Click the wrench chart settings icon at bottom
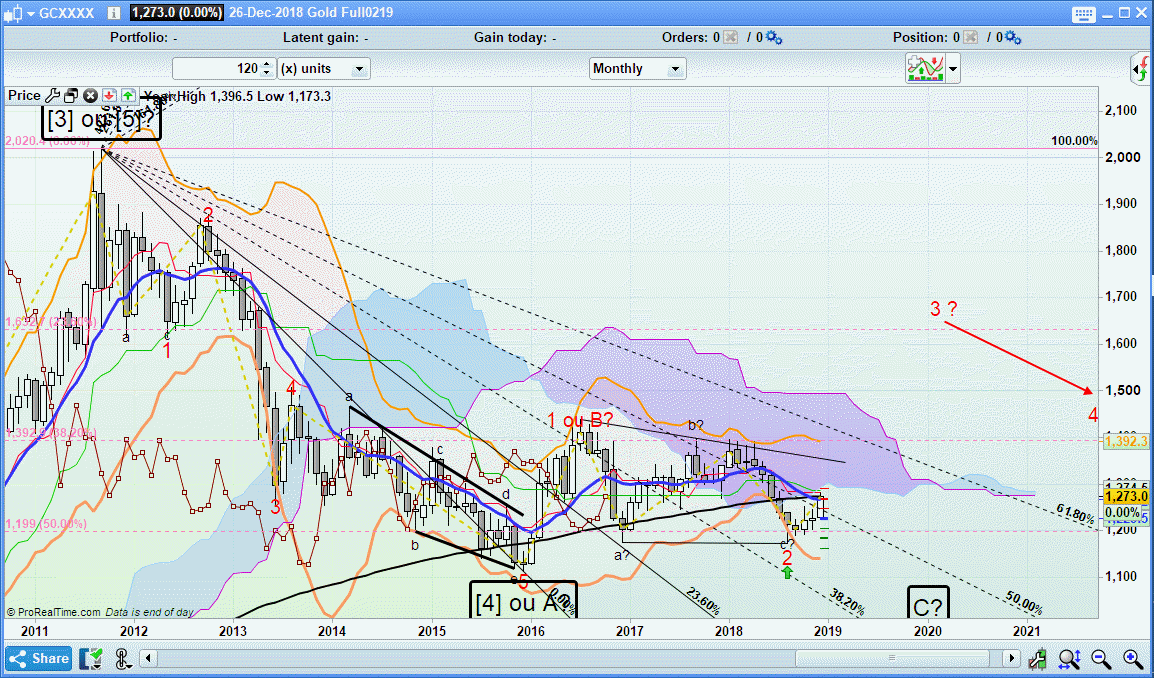The image size is (1154, 678). (x=1038, y=658)
